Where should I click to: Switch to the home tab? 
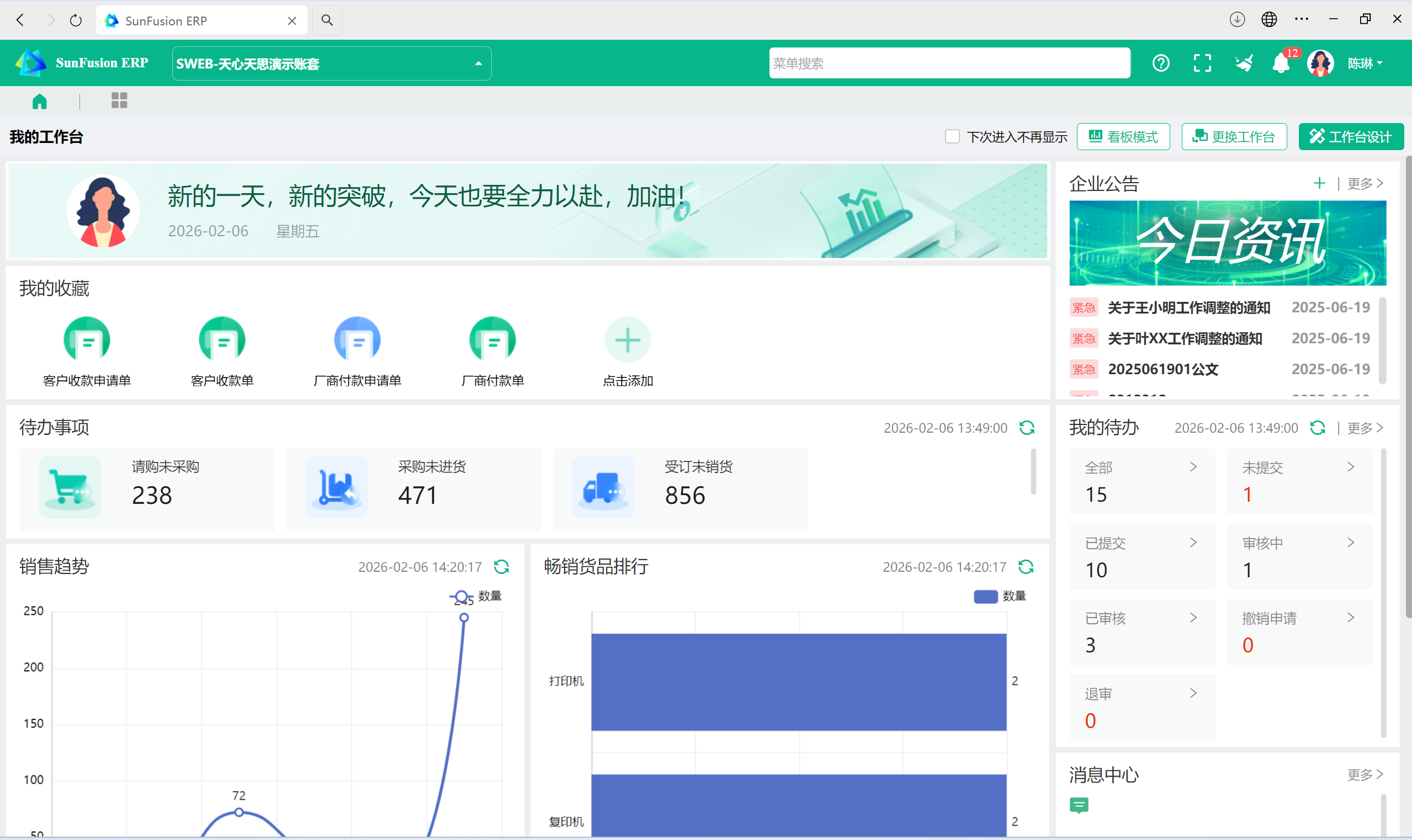(40, 102)
